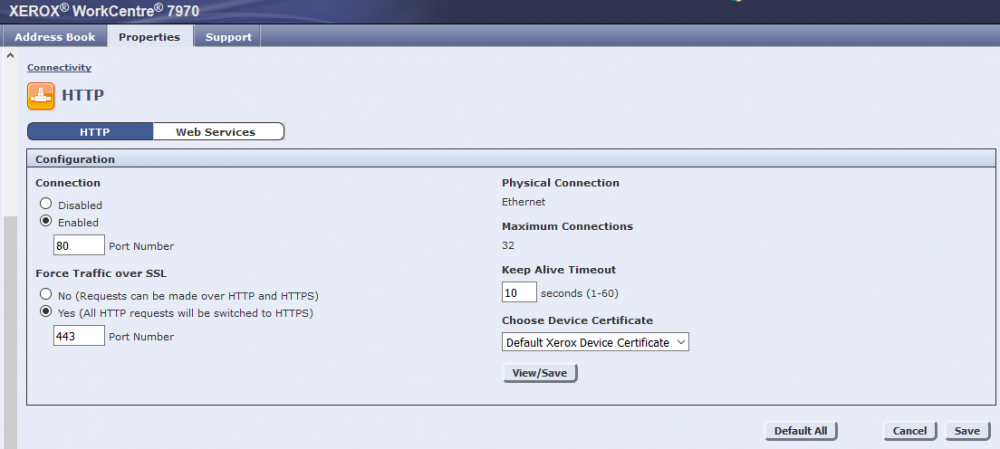Cancel the HTTP configuration changes
The image size is (1000, 449).
tap(909, 431)
